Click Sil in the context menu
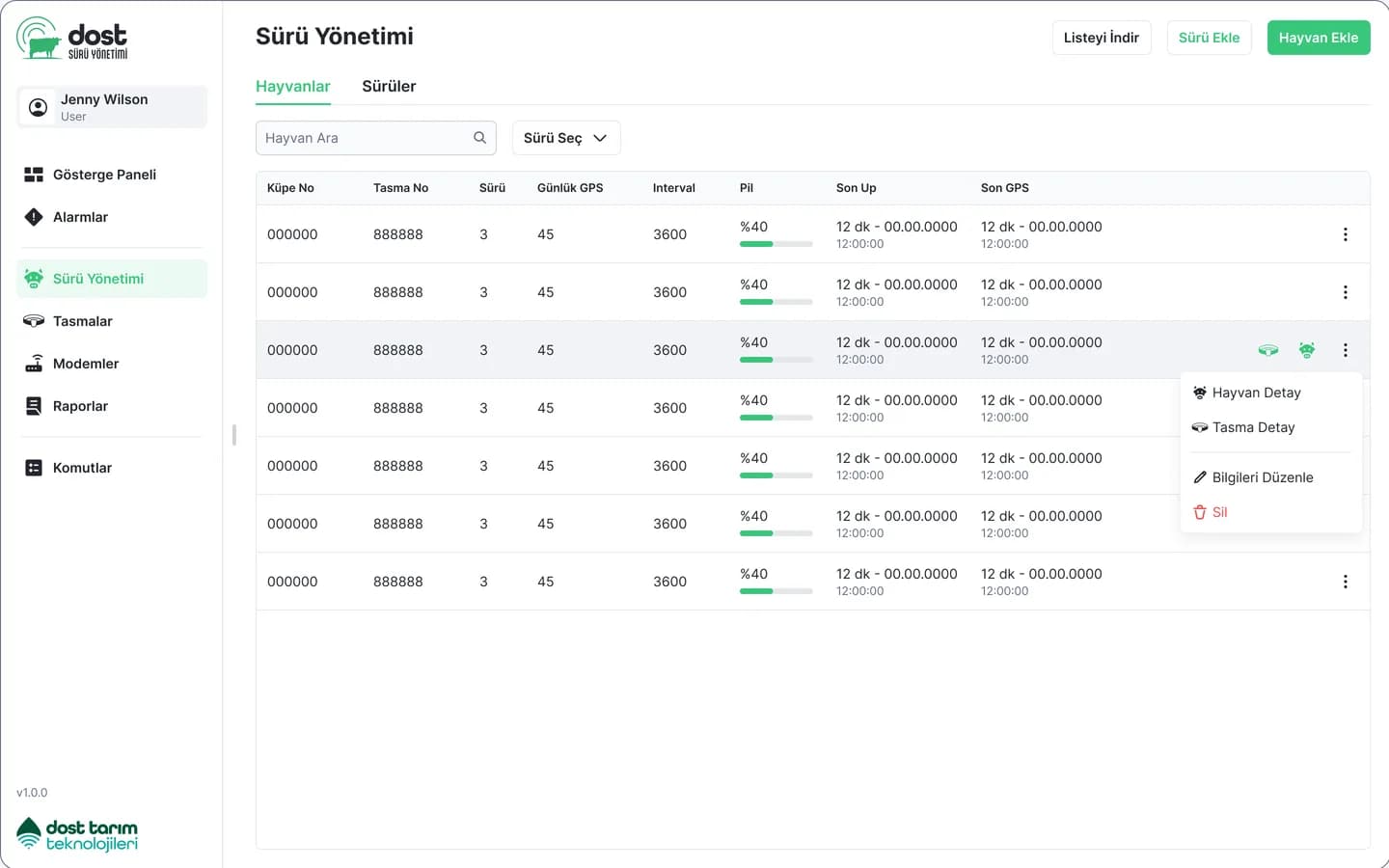Screen dimensions: 1389x868 point(1271,512)
